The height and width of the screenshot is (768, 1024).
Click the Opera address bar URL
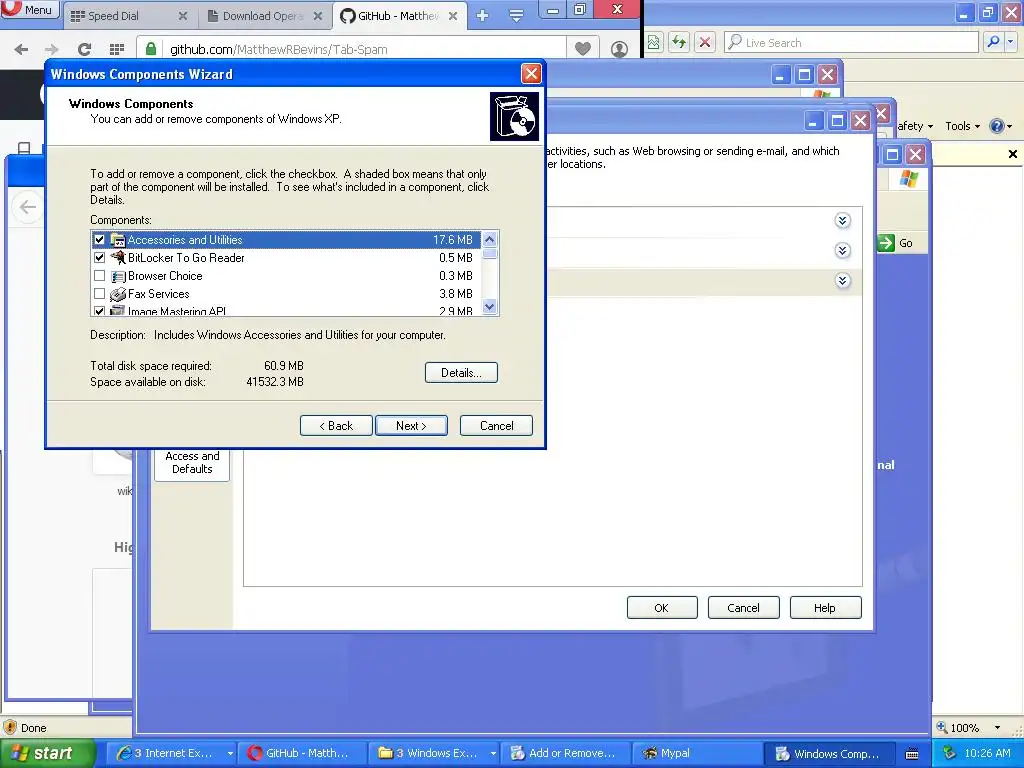279,50
